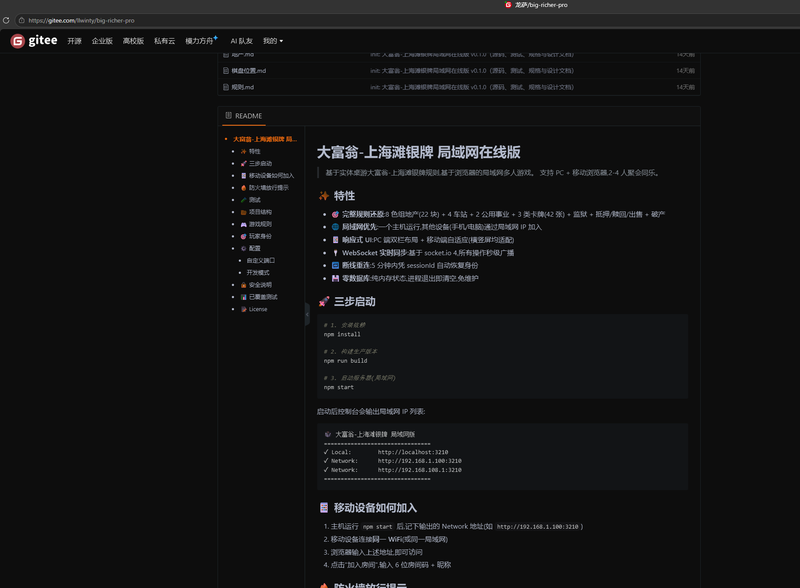Click the blue icon before 断线重连
The image size is (800, 588).
(x=335, y=265)
